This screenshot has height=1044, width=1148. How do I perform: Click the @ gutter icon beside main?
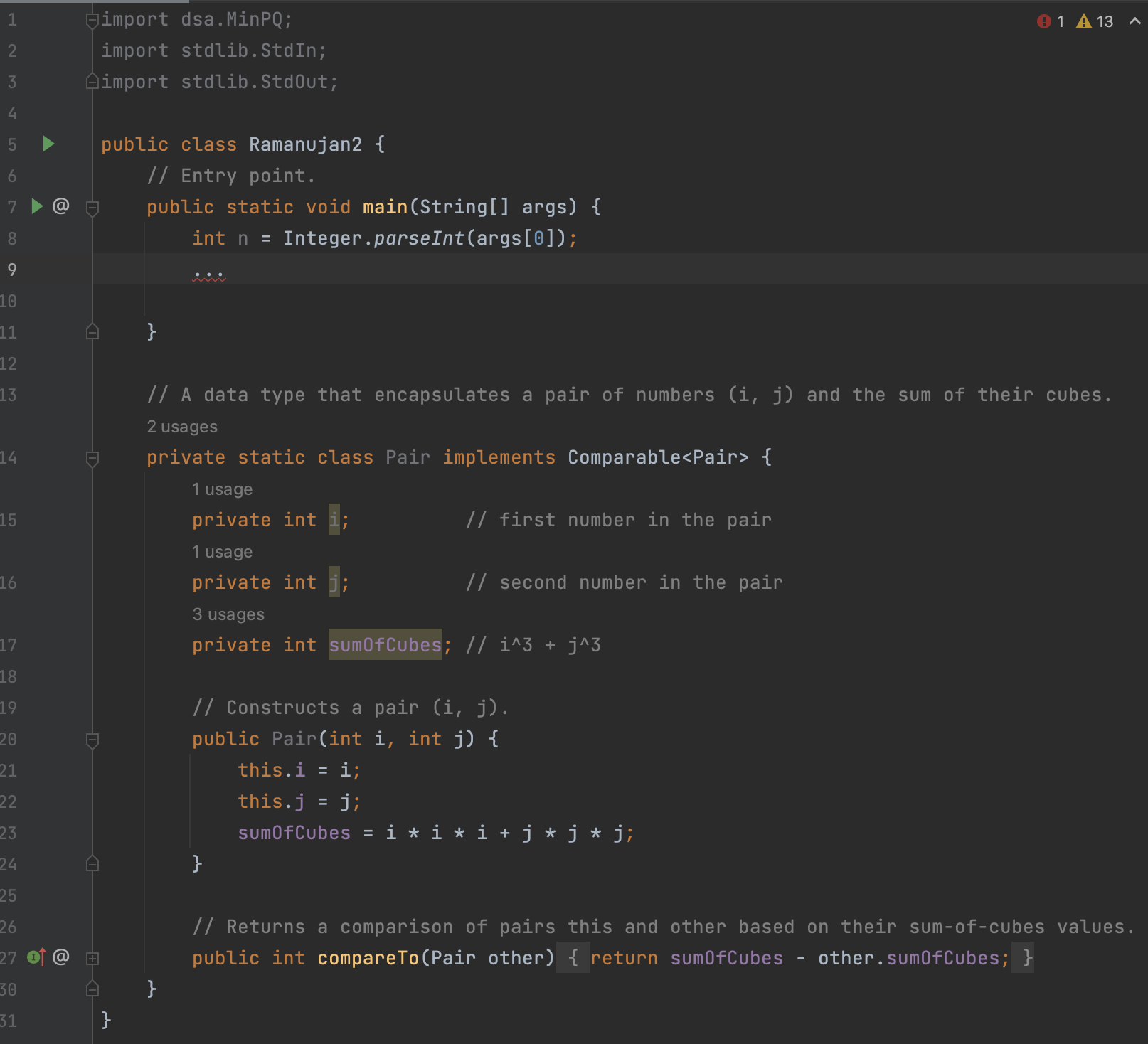tap(61, 206)
